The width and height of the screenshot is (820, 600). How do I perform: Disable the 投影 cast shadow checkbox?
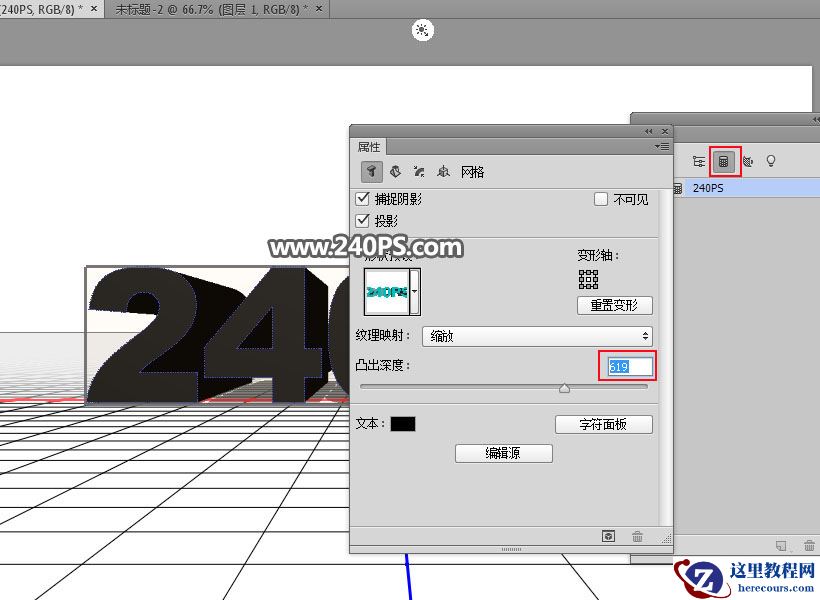coord(362,220)
